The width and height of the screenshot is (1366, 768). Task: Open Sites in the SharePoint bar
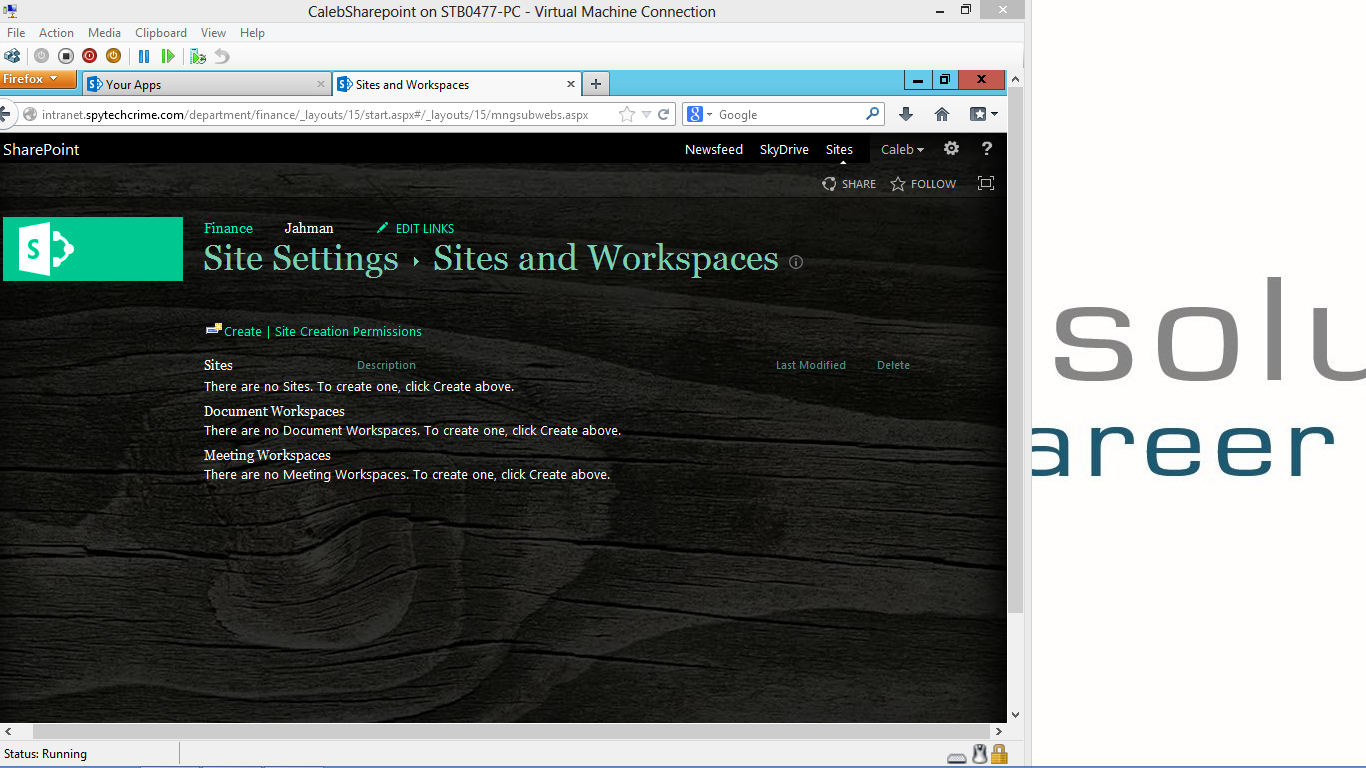click(839, 149)
